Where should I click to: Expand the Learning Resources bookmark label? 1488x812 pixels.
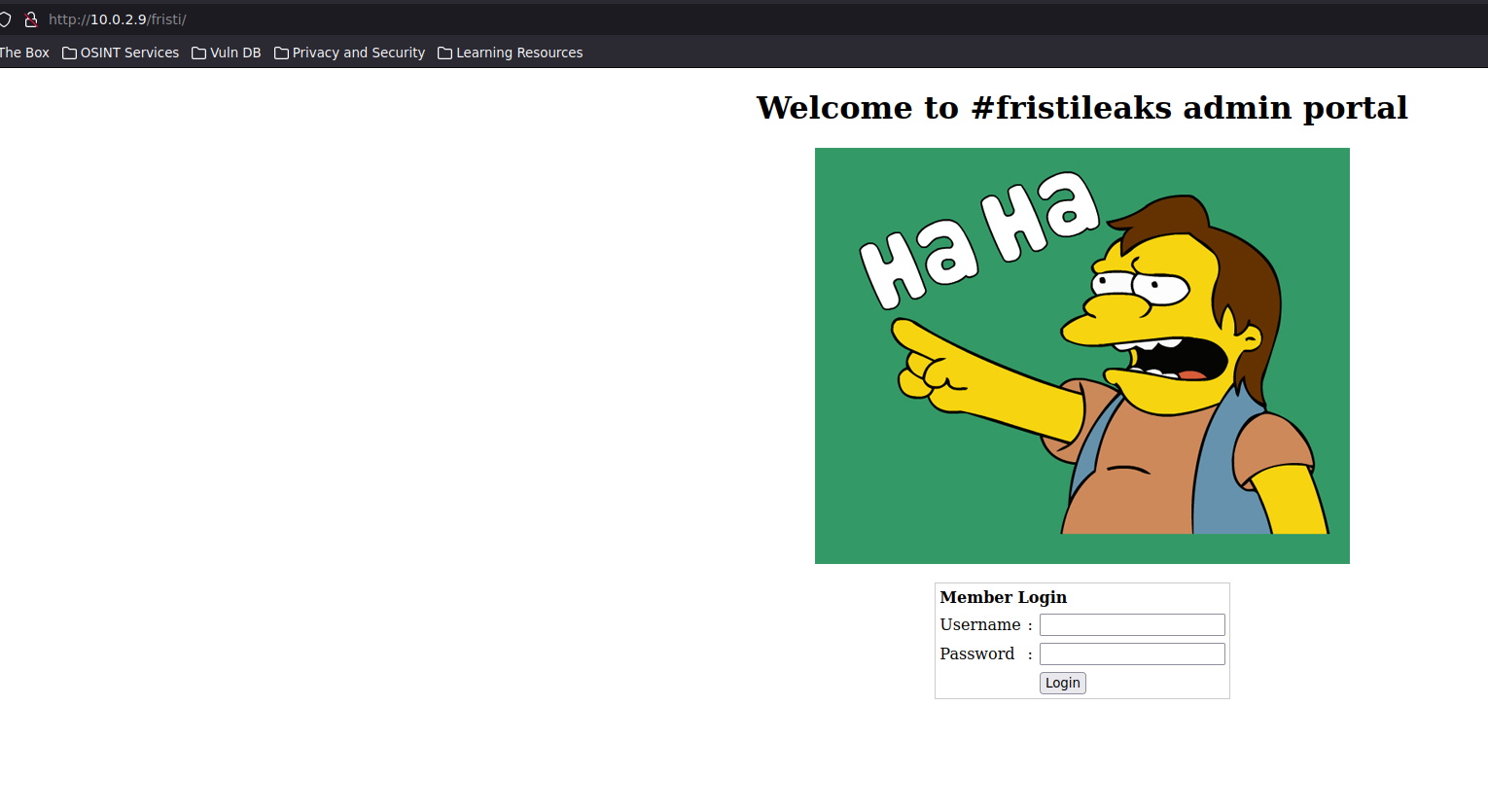519,53
